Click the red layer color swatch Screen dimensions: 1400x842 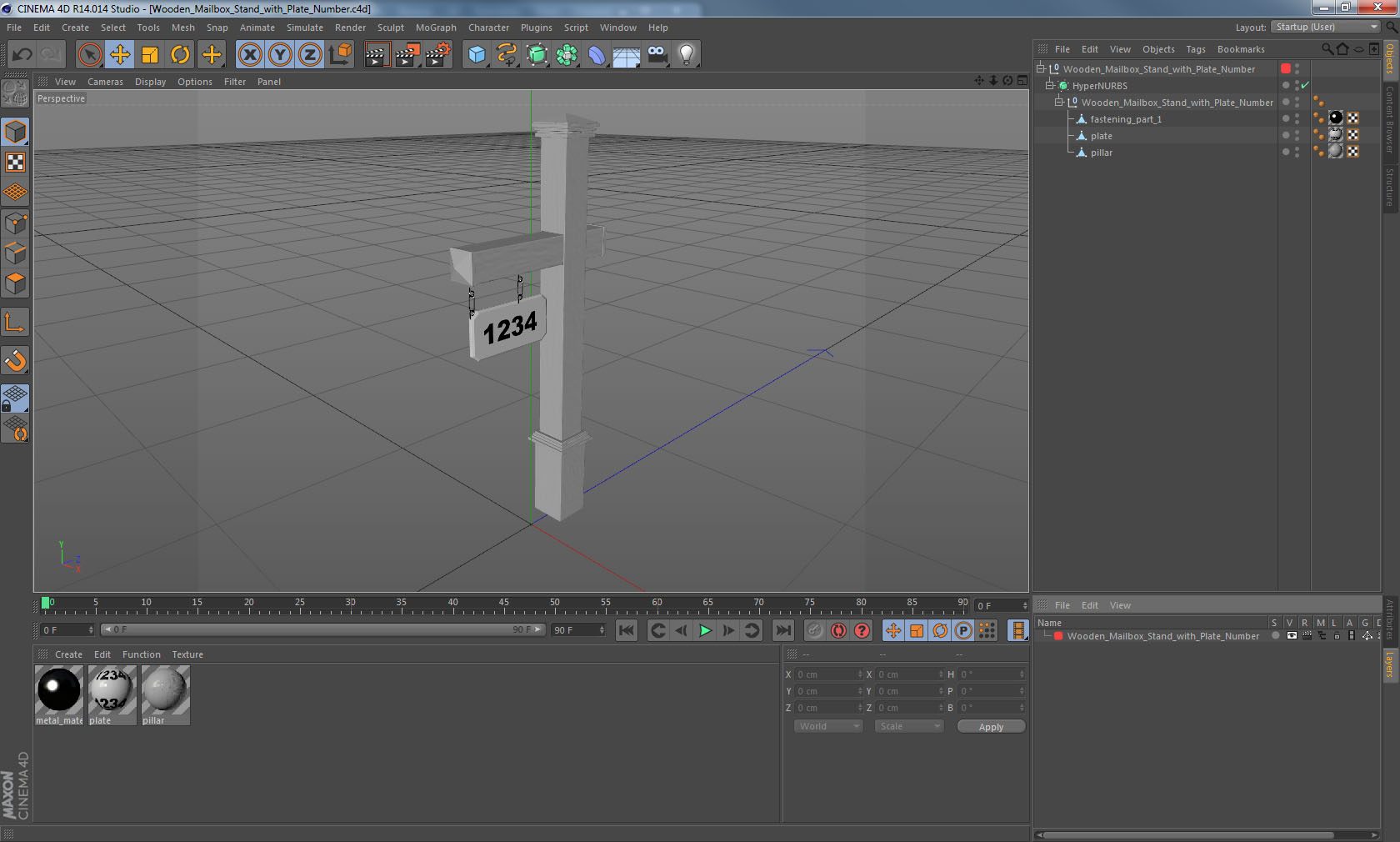1058,636
